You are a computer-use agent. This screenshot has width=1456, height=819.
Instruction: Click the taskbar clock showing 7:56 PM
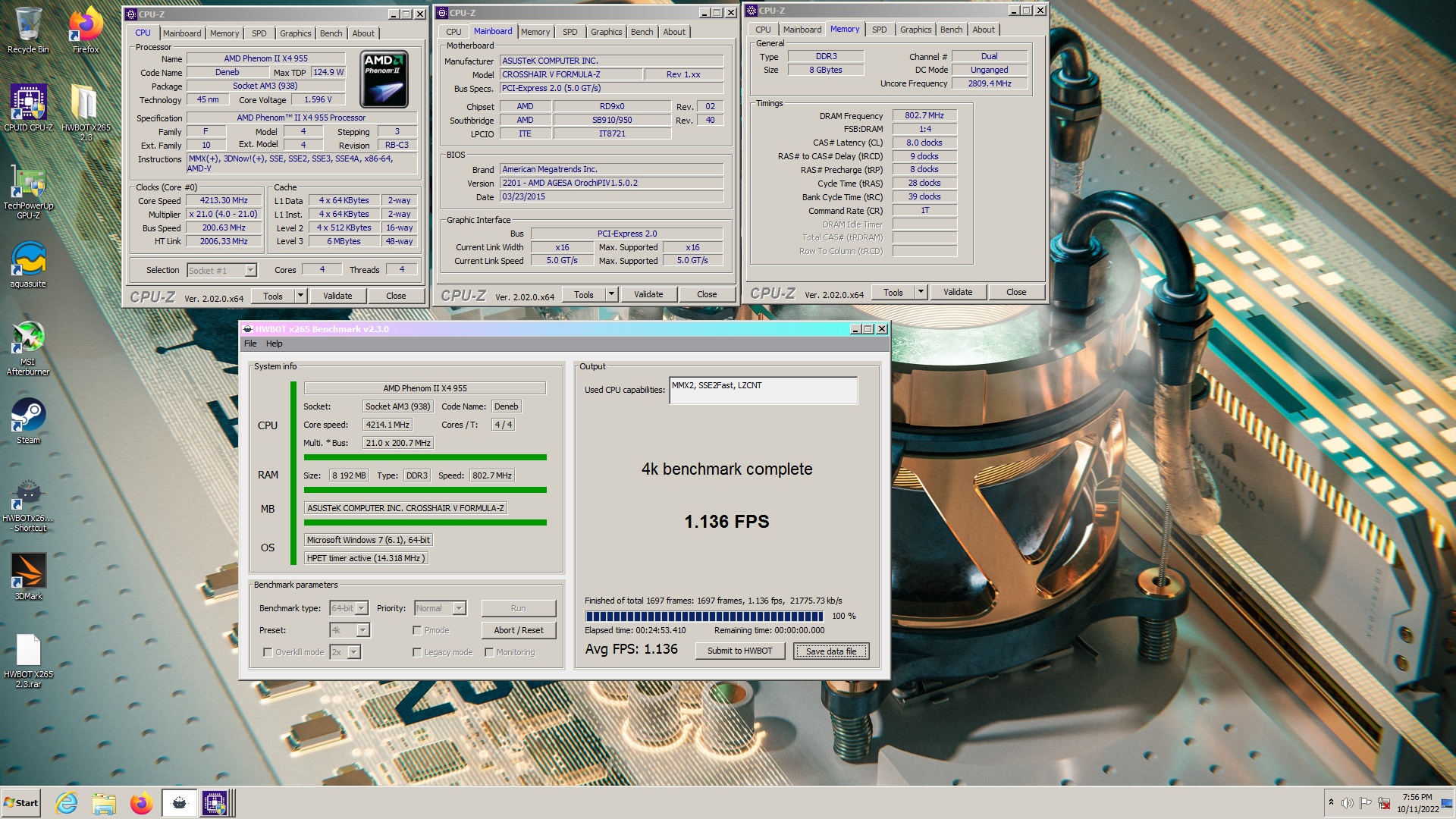pos(1417,803)
